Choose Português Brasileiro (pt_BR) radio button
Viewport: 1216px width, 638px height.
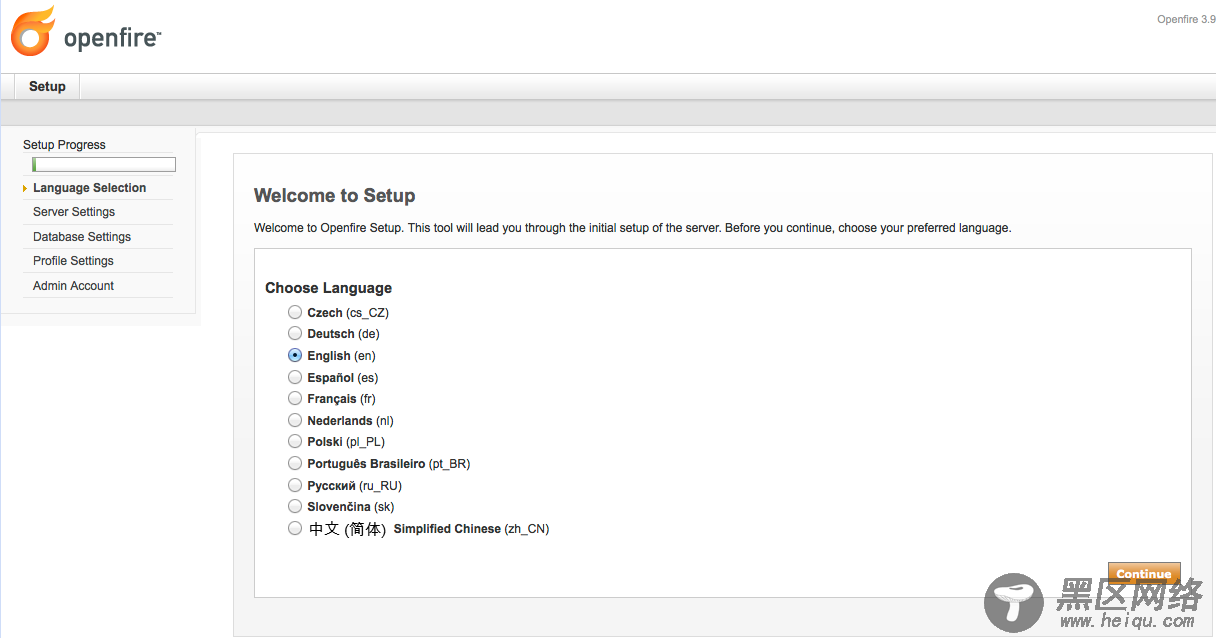[x=295, y=463]
